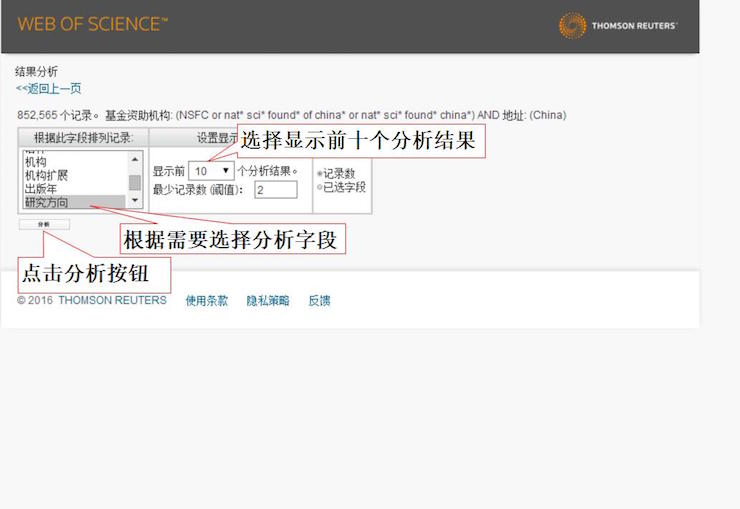
Task: Click the THOMSON REUTERS footer link
Action: [112, 300]
